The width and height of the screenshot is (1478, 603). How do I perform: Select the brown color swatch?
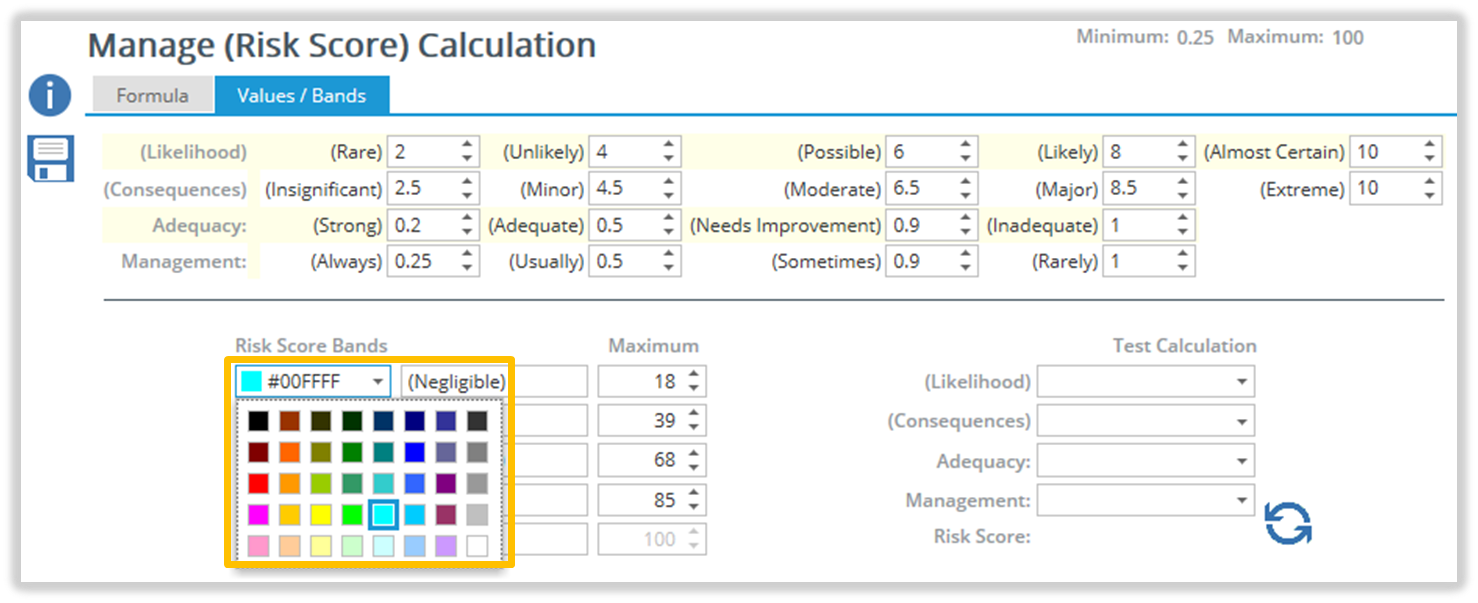tap(290, 421)
